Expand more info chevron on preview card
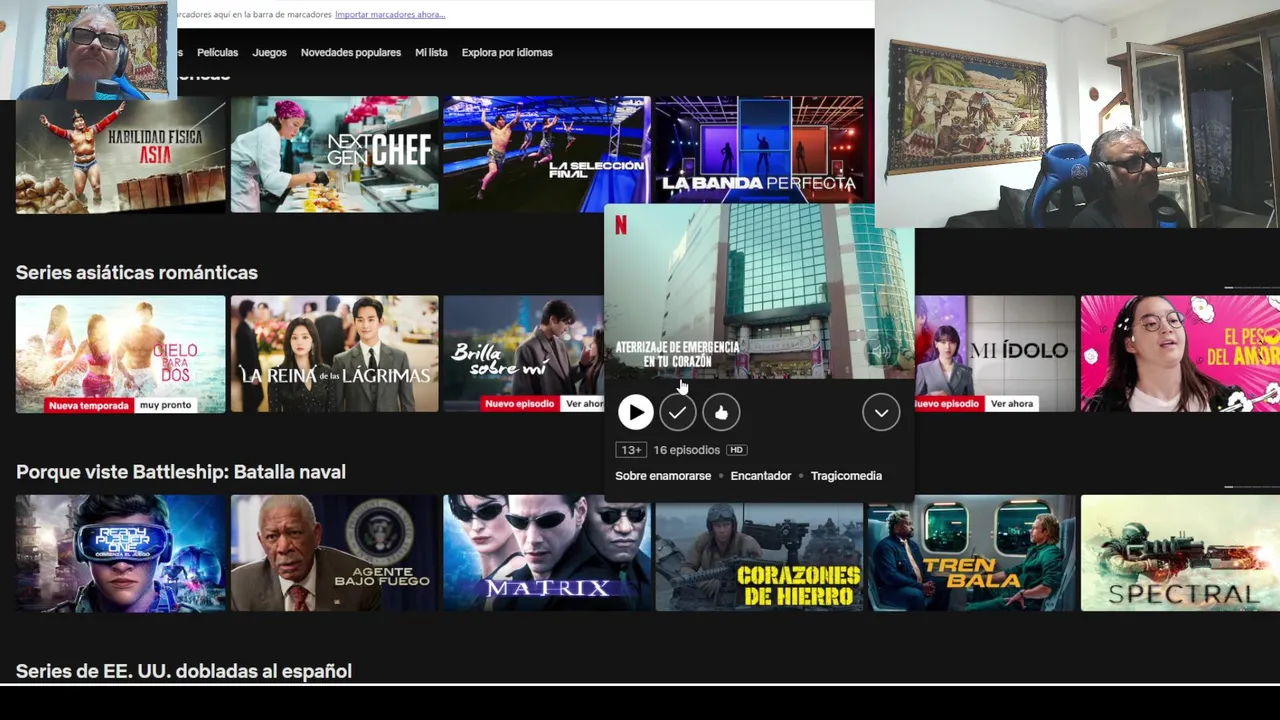1280x720 pixels. (881, 412)
